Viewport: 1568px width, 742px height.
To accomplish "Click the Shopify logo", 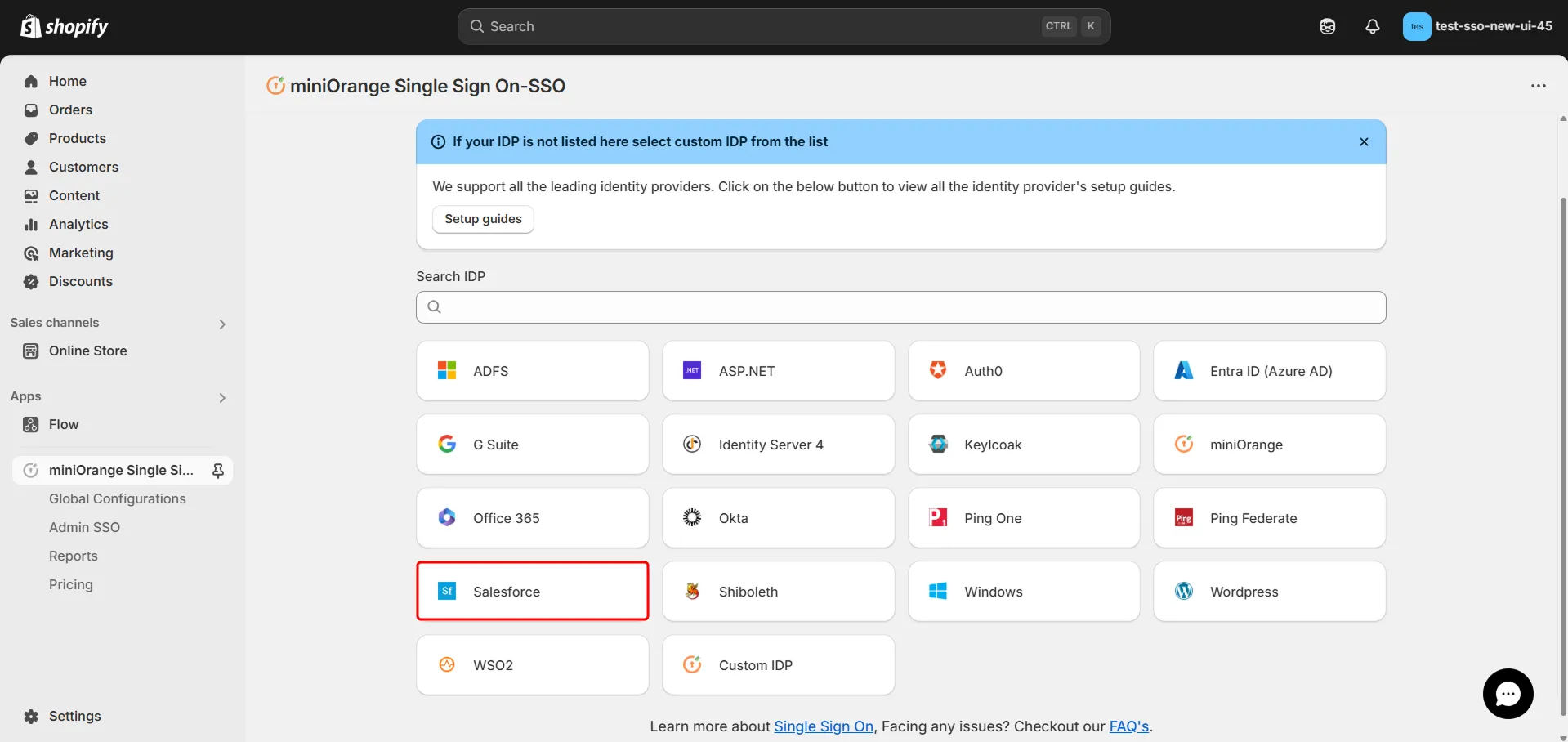I will pos(64,26).
